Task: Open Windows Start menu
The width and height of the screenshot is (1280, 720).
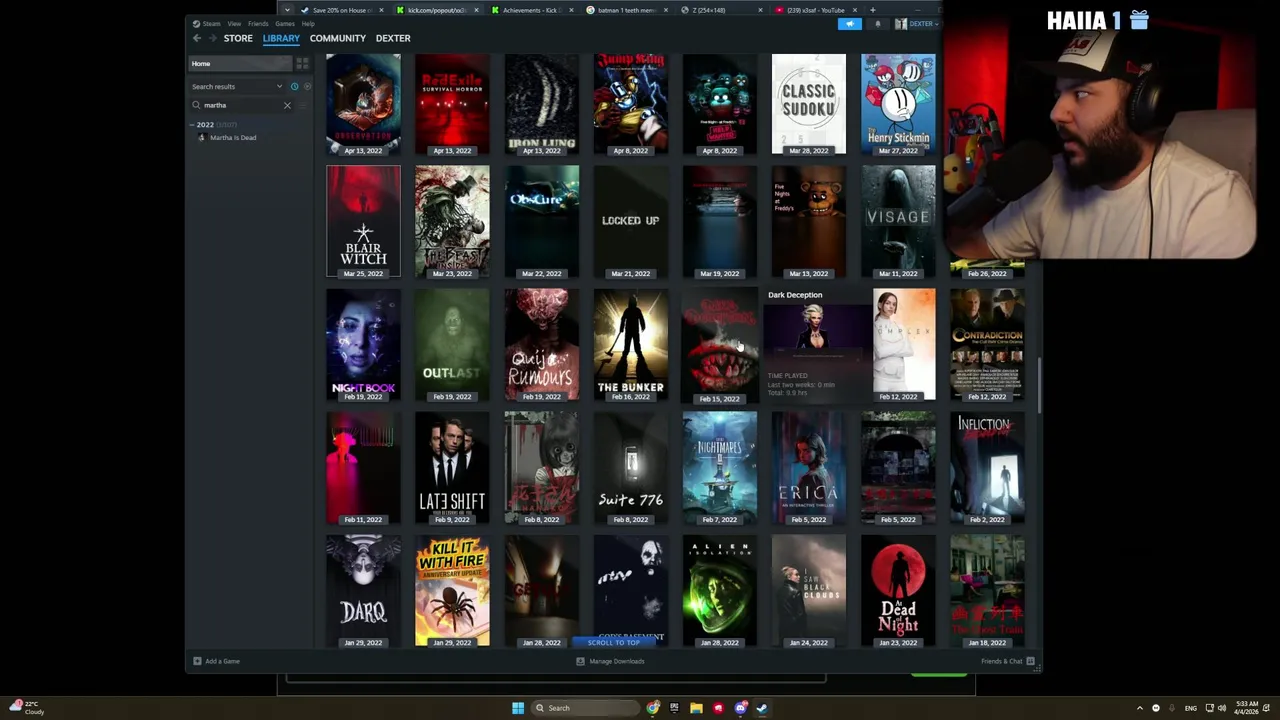Action: pos(518,708)
